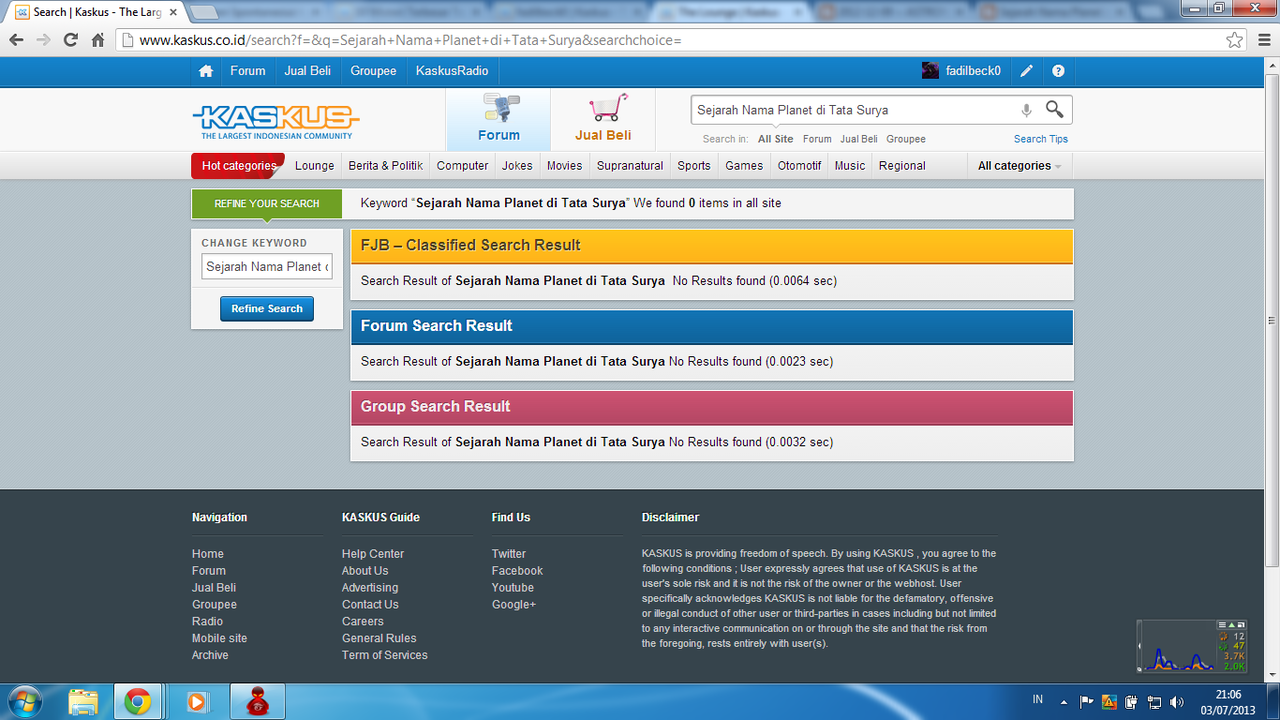Open KaskusRadio in top bar

(x=452, y=71)
